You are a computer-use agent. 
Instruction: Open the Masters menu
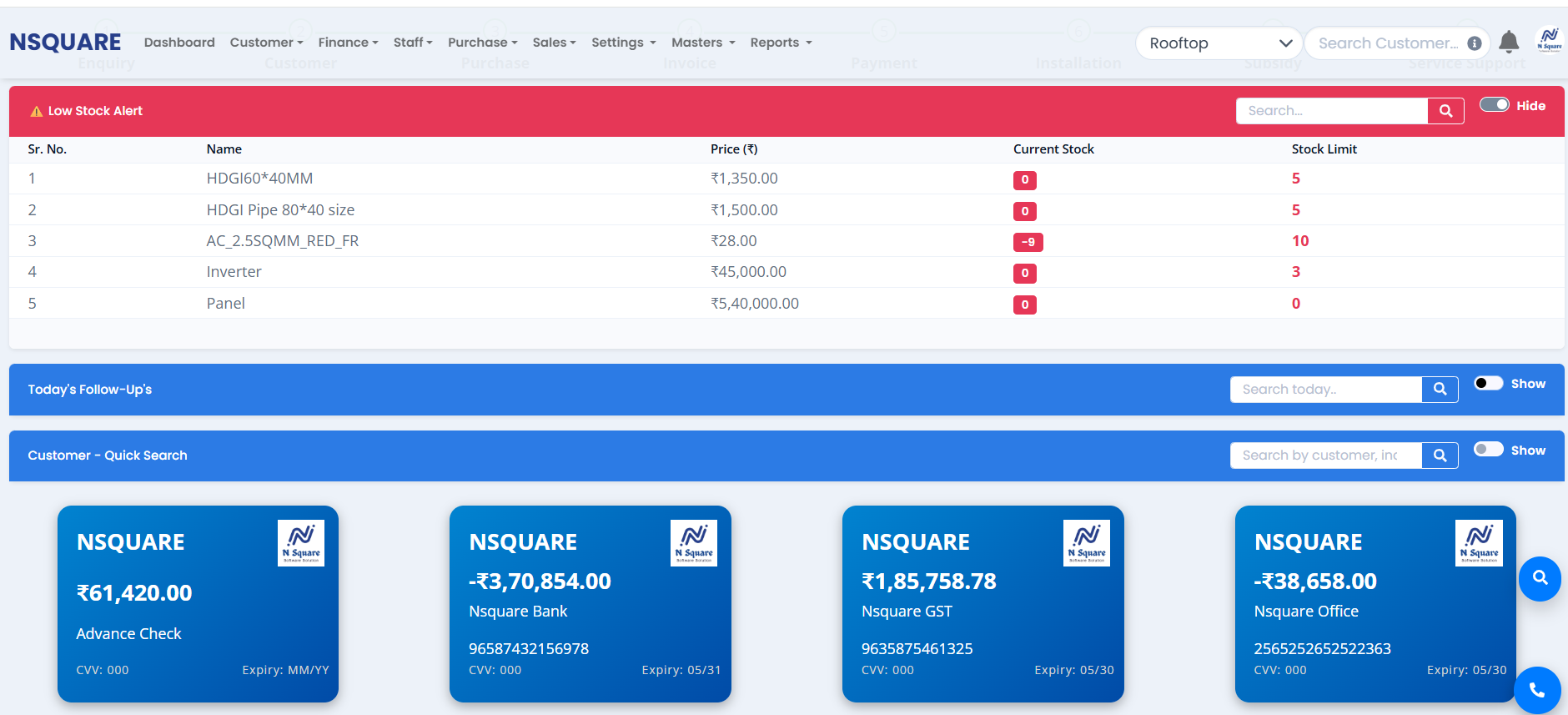tap(702, 43)
